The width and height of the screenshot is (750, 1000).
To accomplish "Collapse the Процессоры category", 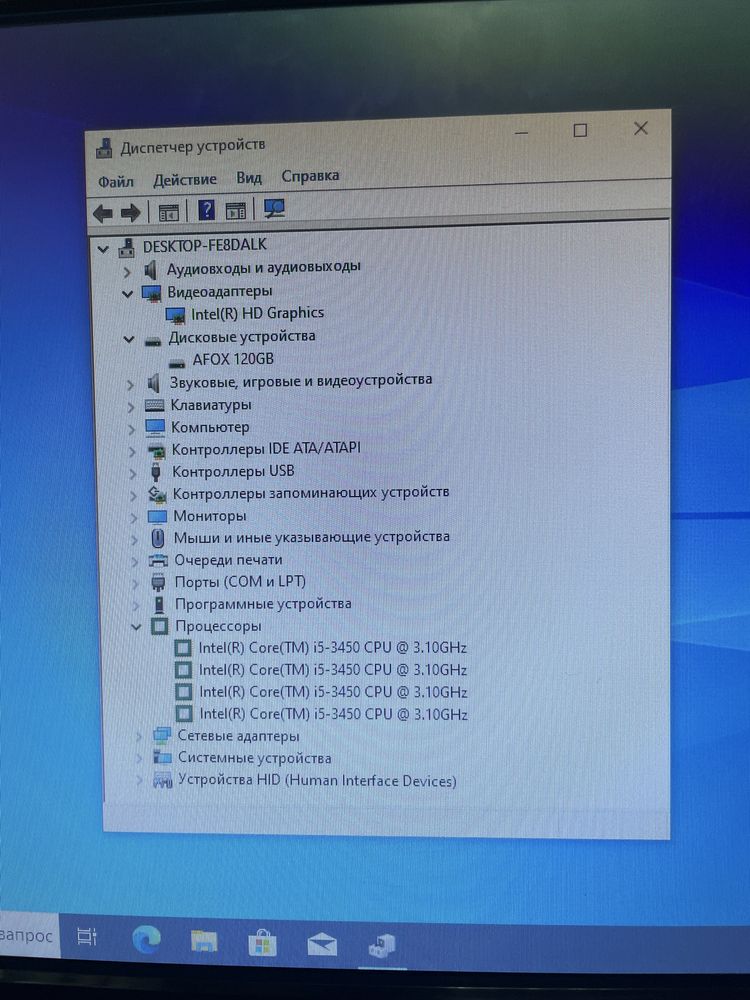I will coord(136,628).
